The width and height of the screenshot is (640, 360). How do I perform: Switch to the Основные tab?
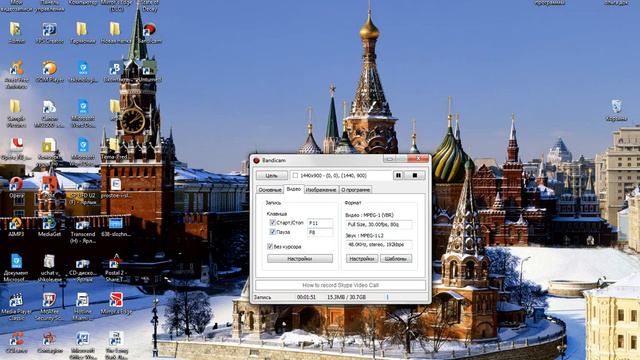tap(270, 190)
